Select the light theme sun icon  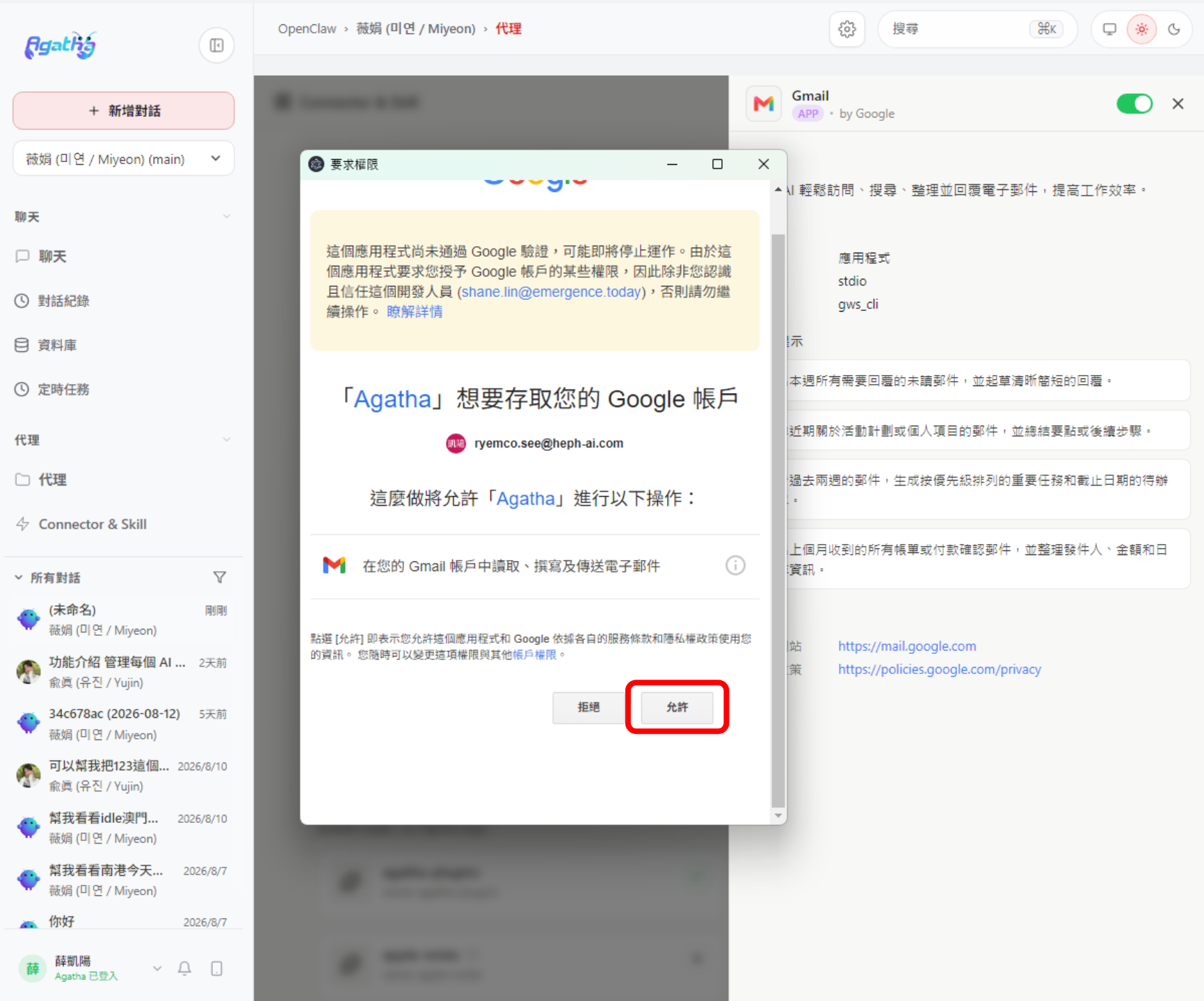[1141, 29]
